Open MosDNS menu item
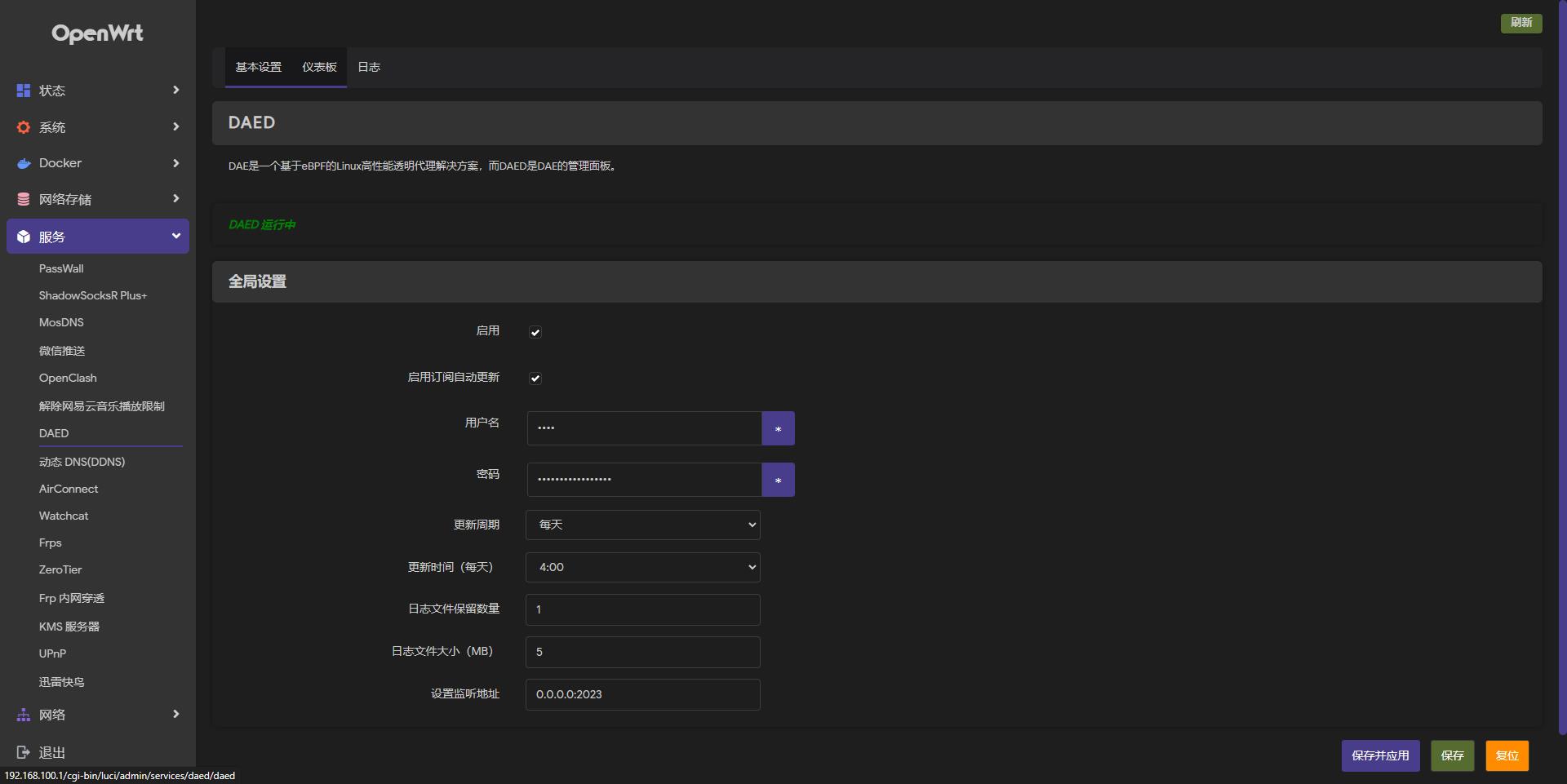The width and height of the screenshot is (1567, 784). click(61, 322)
